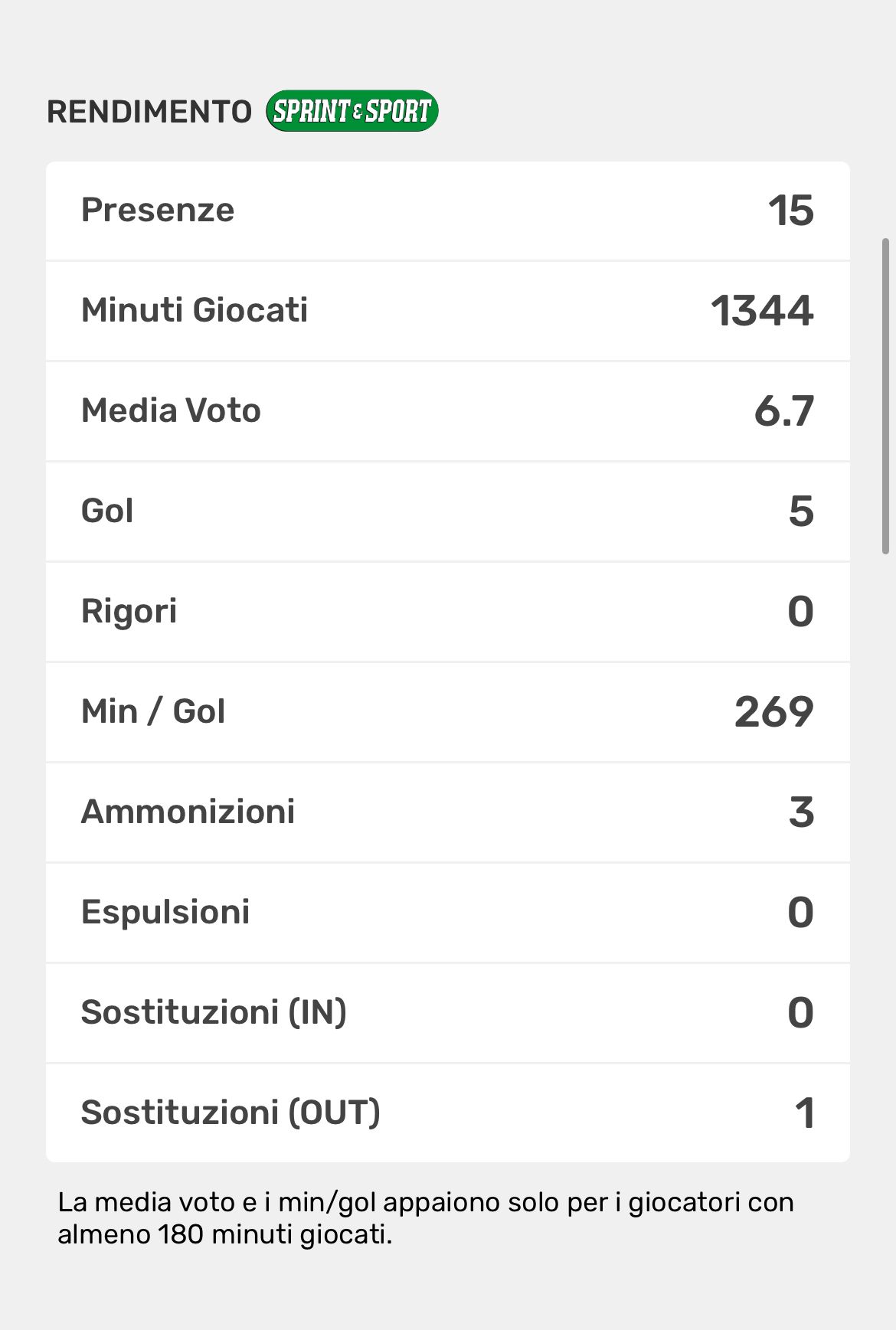
Task: Select the Media Voto row label
Action: pyautogui.click(x=171, y=410)
